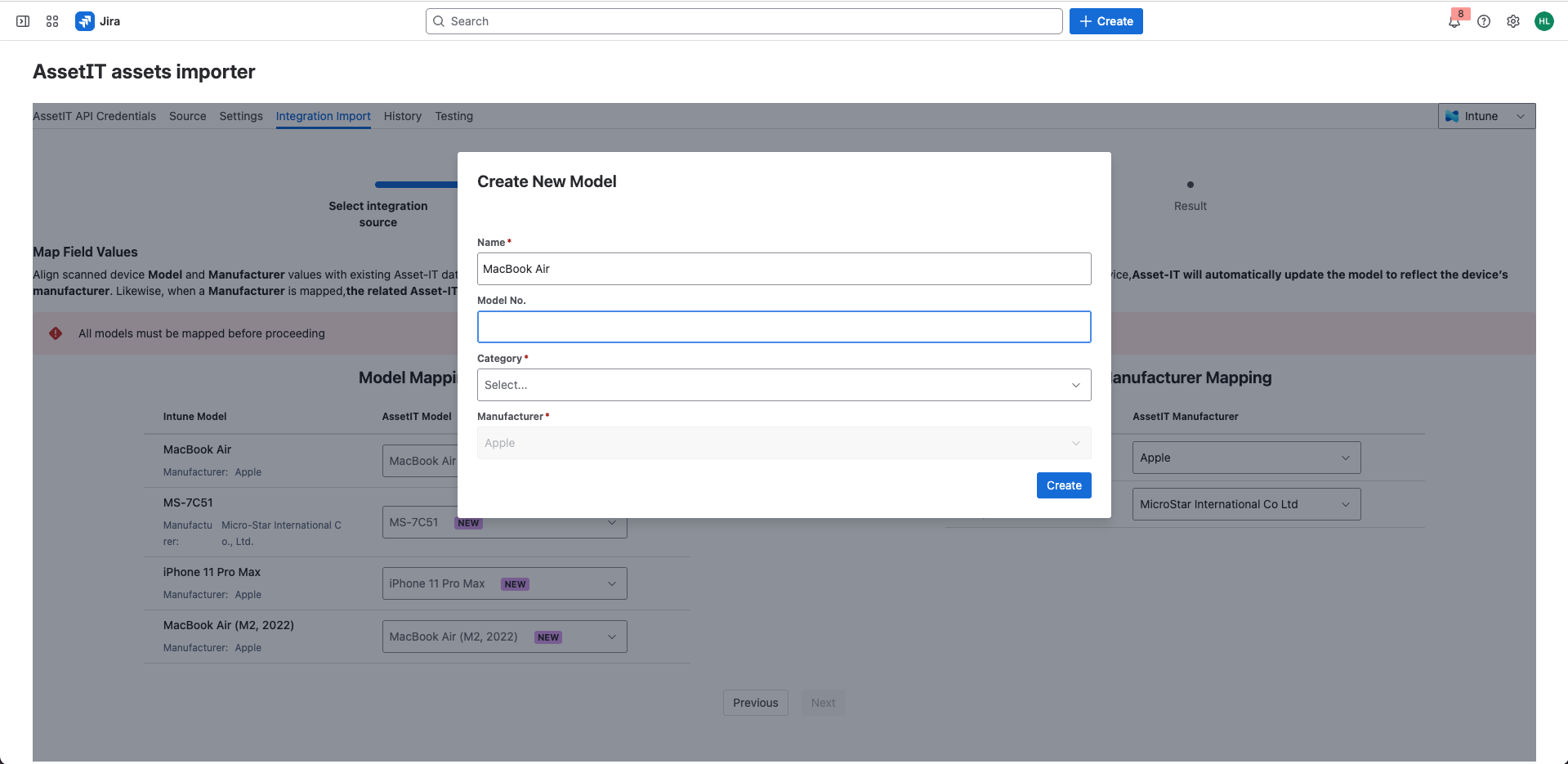This screenshot has width=1568, height=764.
Task: Open the settings gear icon
Action: pyautogui.click(x=1513, y=22)
